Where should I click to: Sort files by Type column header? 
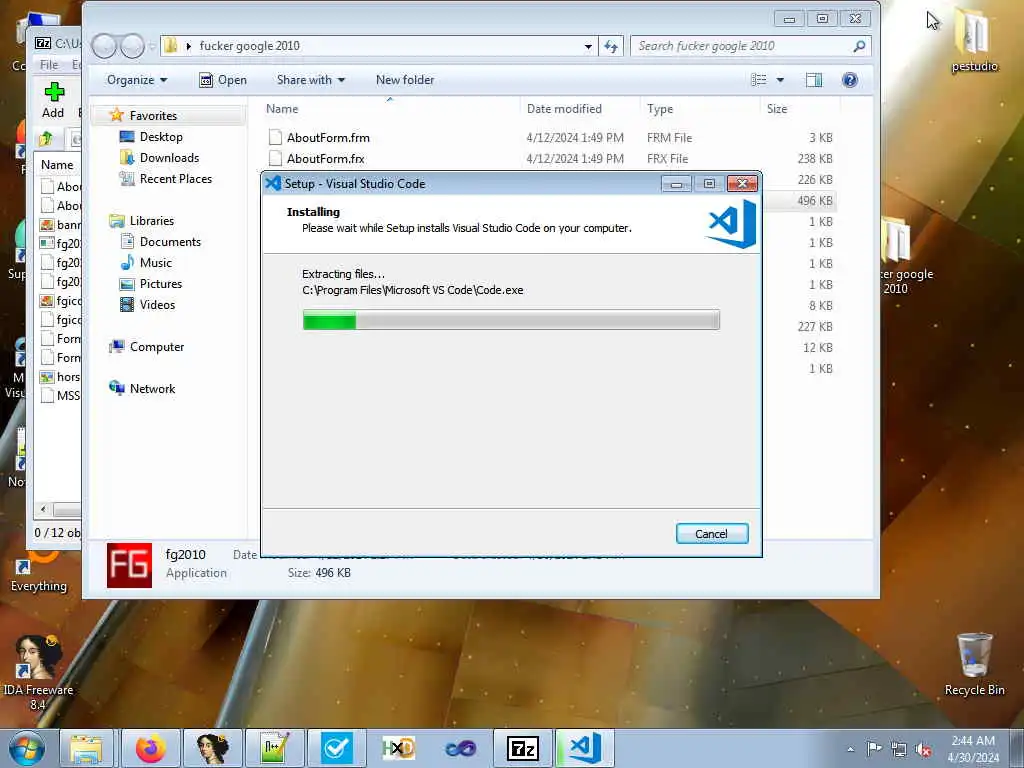[x=660, y=109]
